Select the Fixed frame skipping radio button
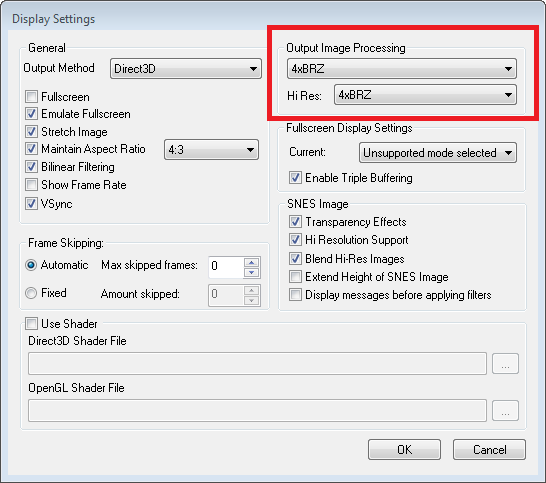 (31, 293)
